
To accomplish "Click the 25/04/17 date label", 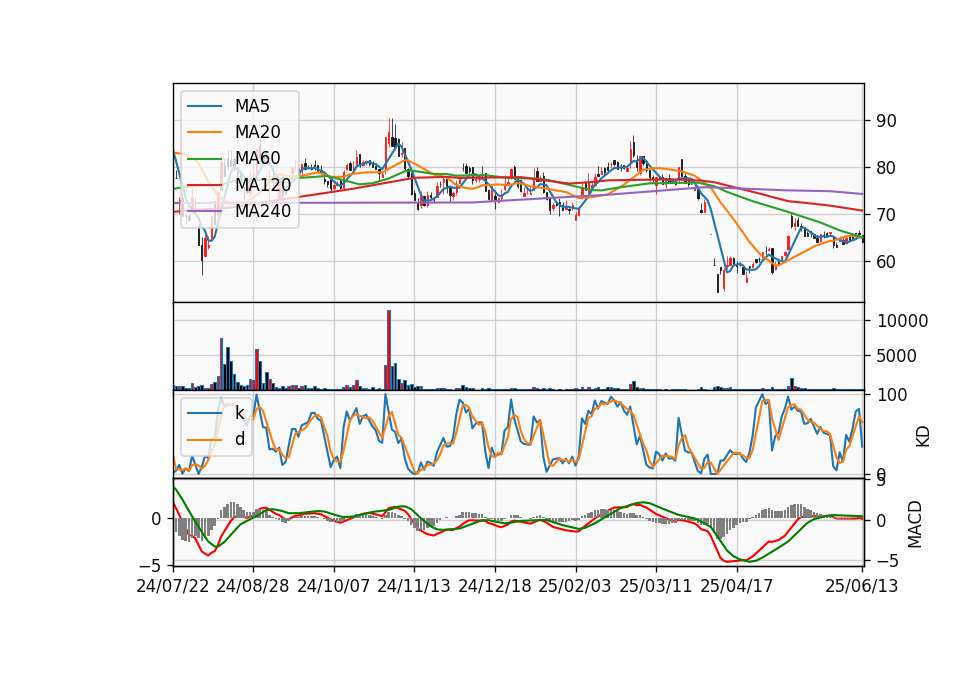I will (x=737, y=586).
